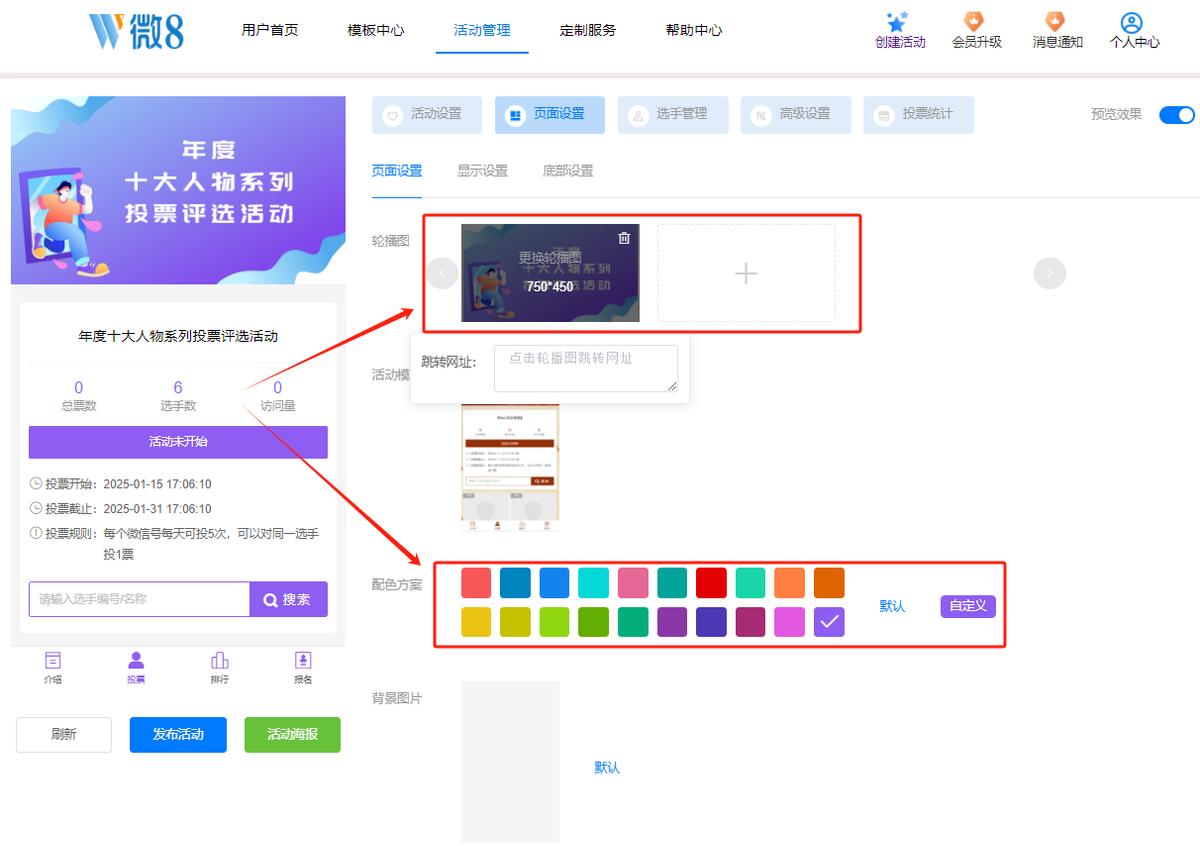Open the 底部设置 sub-tab

[x=568, y=171]
